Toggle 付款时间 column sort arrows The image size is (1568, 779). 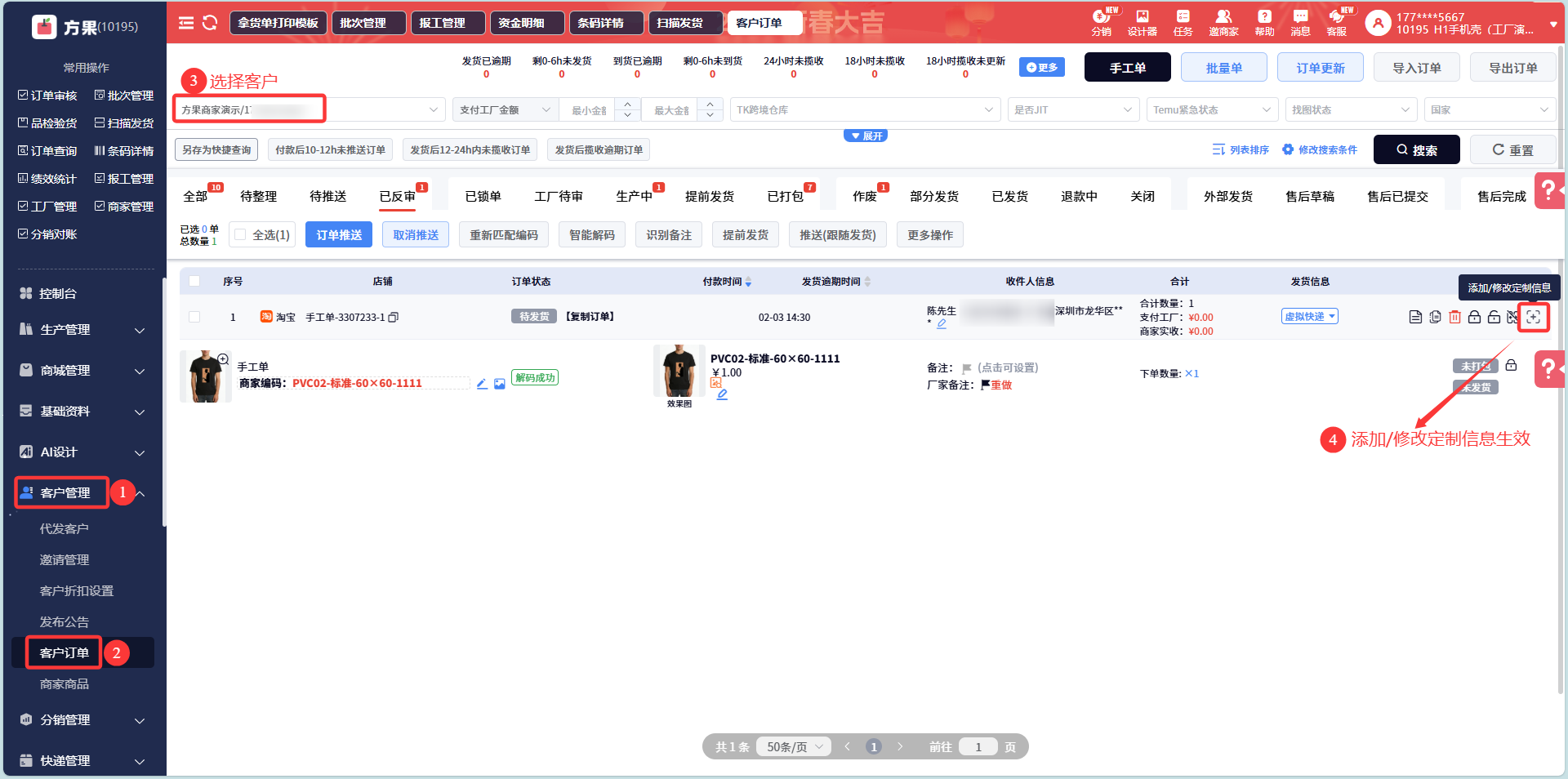[x=748, y=282]
